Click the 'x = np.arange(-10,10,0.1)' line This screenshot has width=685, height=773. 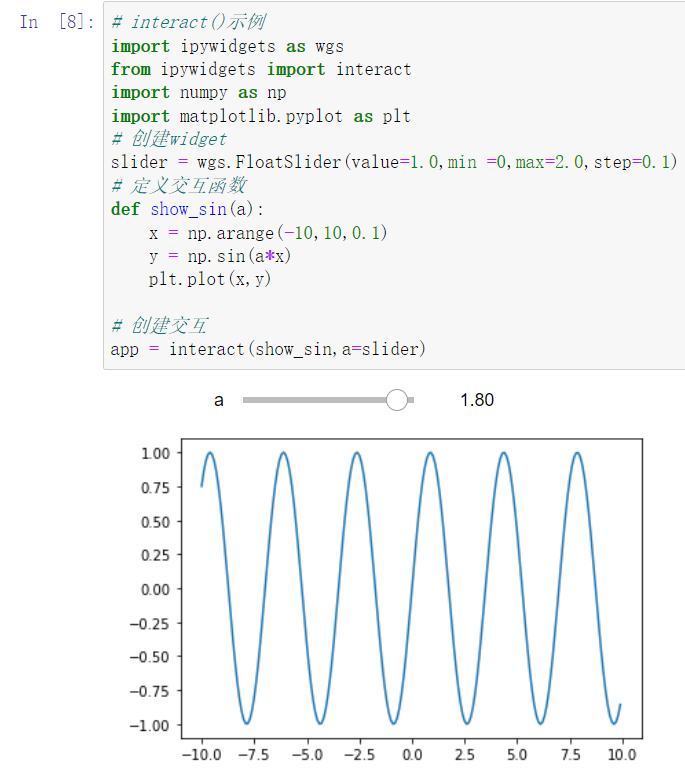[268, 233]
